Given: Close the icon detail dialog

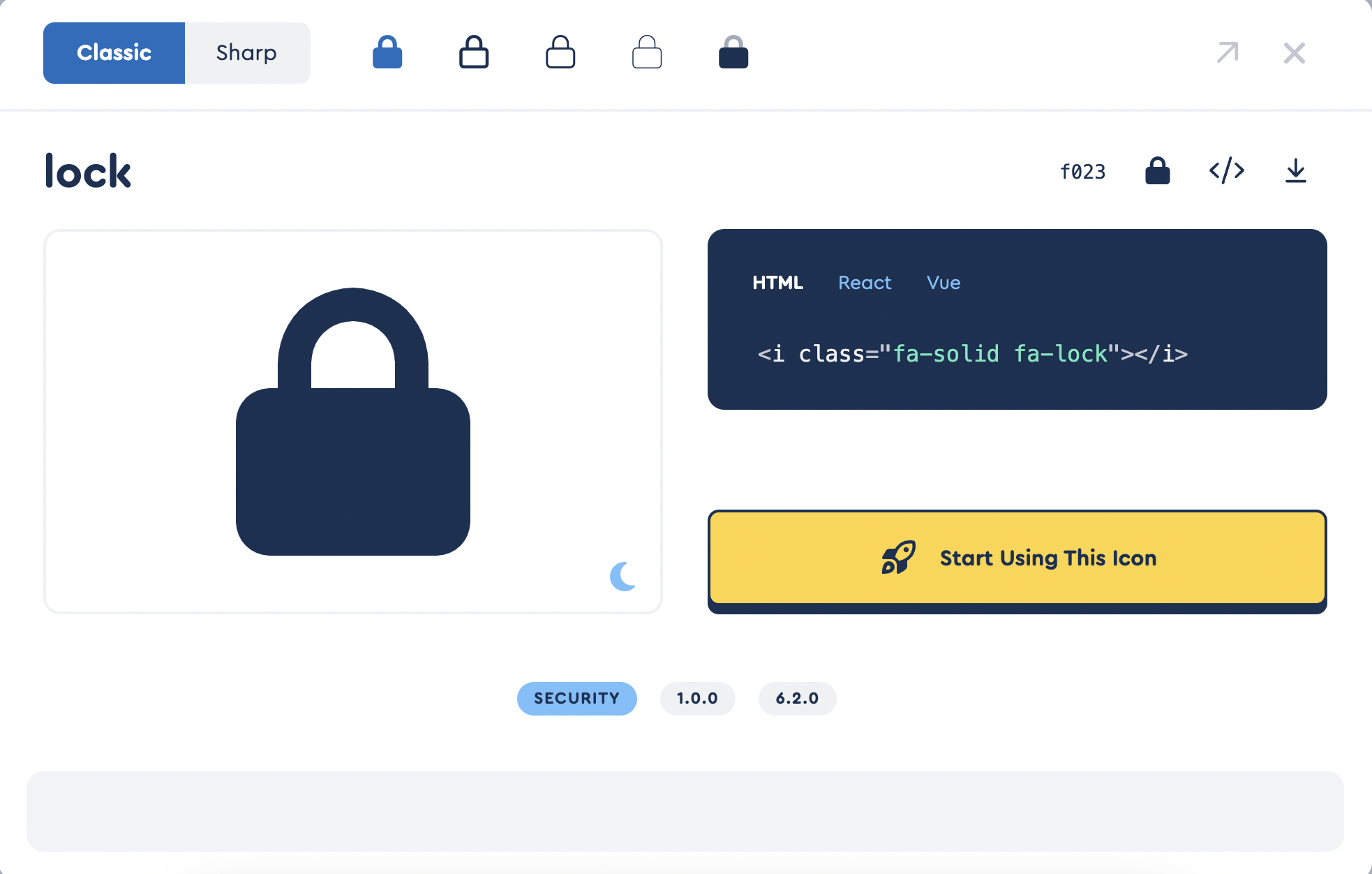Looking at the screenshot, I should [1295, 53].
